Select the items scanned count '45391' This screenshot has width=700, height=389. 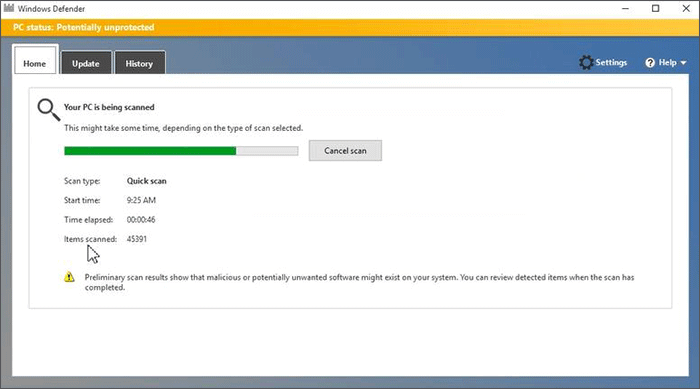click(x=137, y=239)
